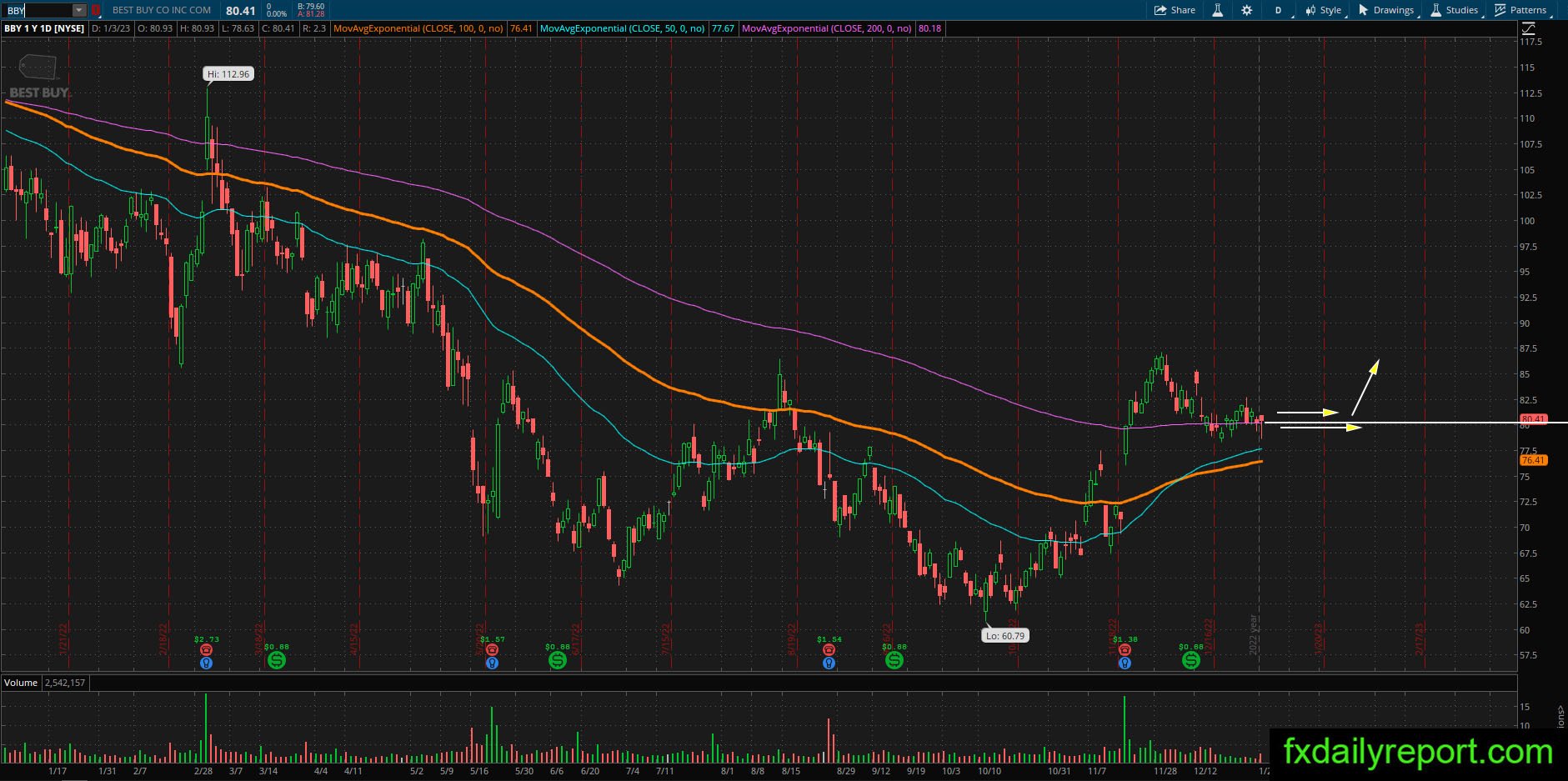Click the D: 1/3/23 date field

[111, 28]
